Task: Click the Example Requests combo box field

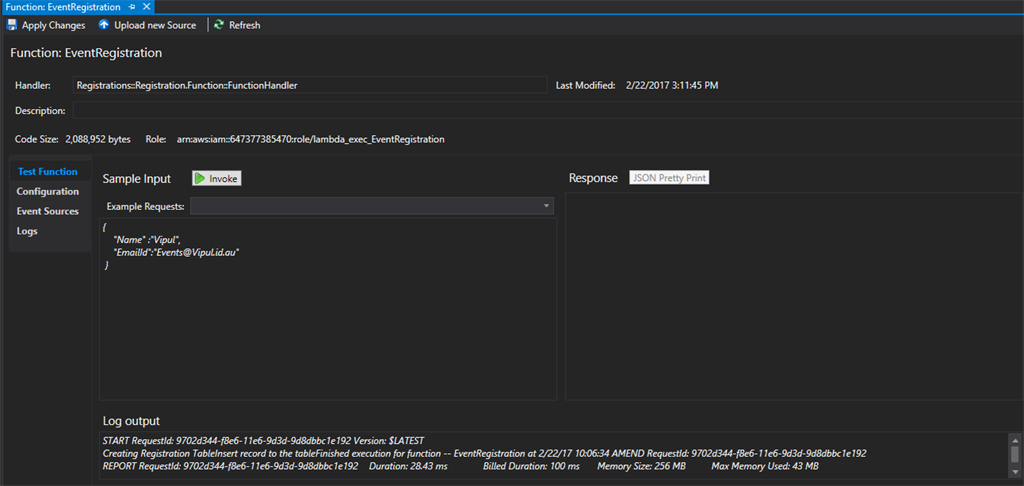Action: [x=372, y=206]
